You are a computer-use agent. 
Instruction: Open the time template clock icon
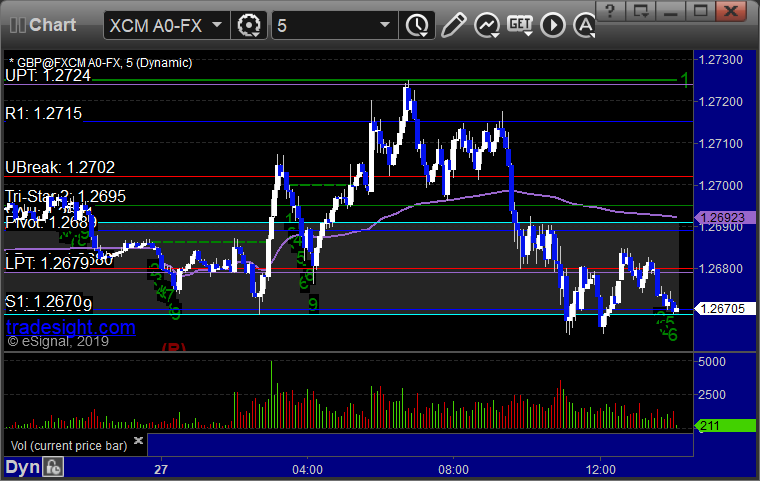(417, 25)
